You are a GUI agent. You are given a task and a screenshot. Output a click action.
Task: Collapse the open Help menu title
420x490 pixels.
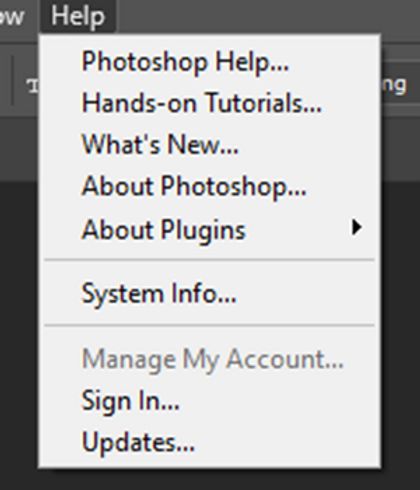click(78, 16)
